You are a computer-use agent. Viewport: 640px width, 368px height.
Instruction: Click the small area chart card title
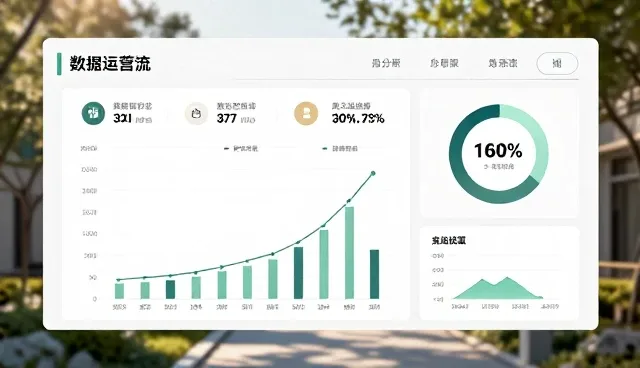coord(449,240)
